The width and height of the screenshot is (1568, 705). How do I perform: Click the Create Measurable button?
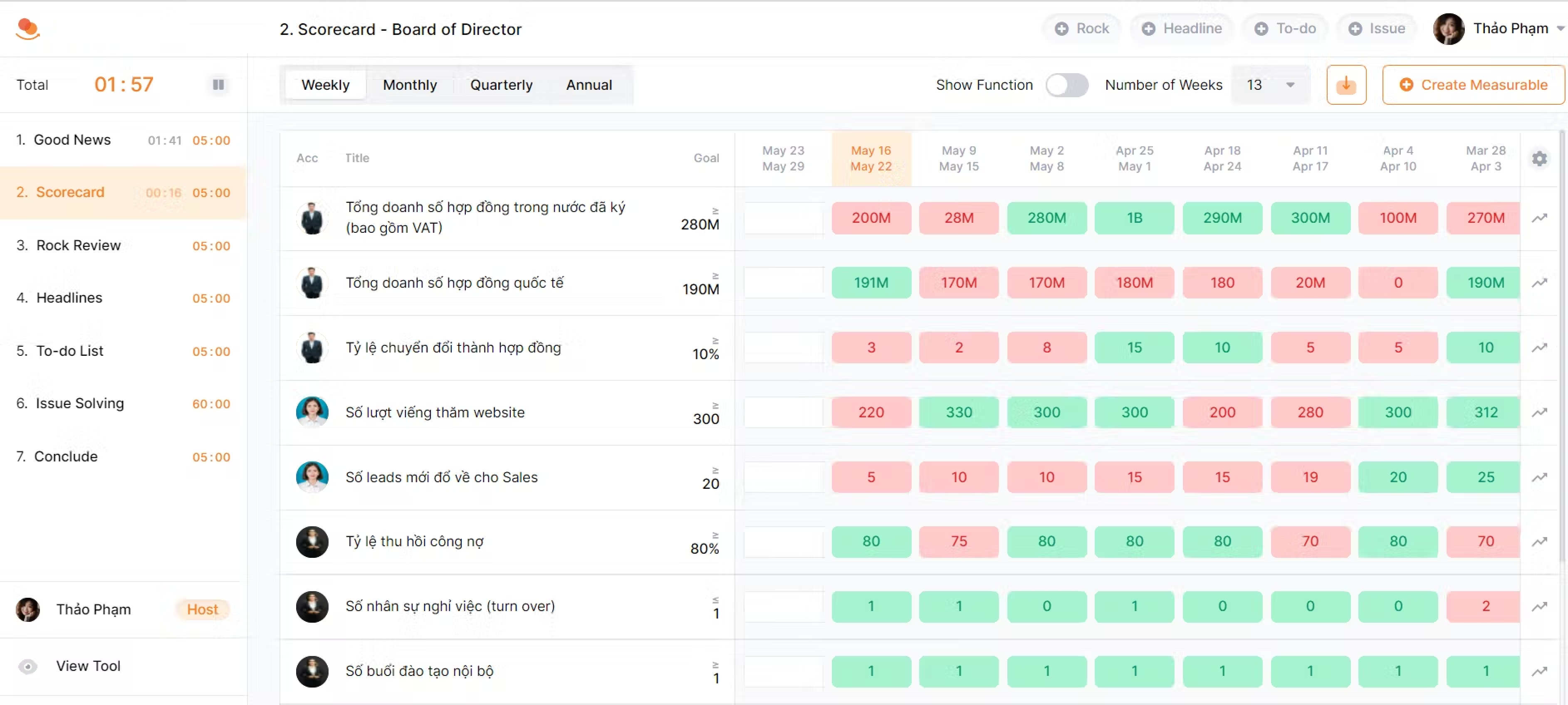point(1473,85)
